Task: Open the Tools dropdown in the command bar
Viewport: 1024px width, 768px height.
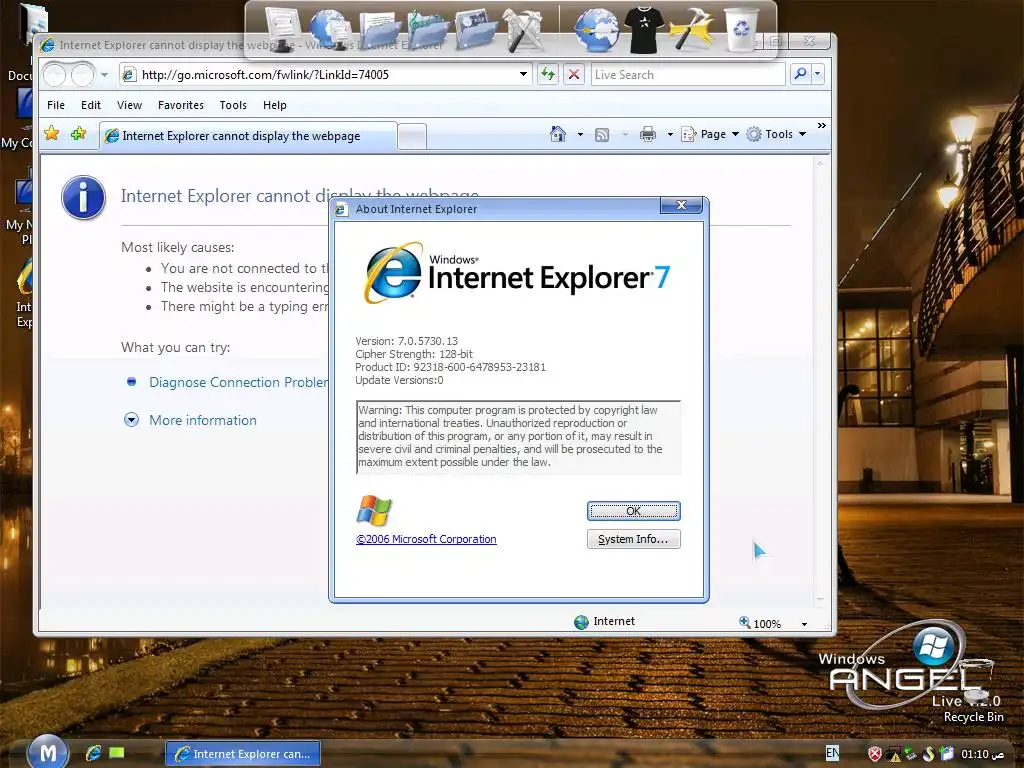Action: (776, 134)
